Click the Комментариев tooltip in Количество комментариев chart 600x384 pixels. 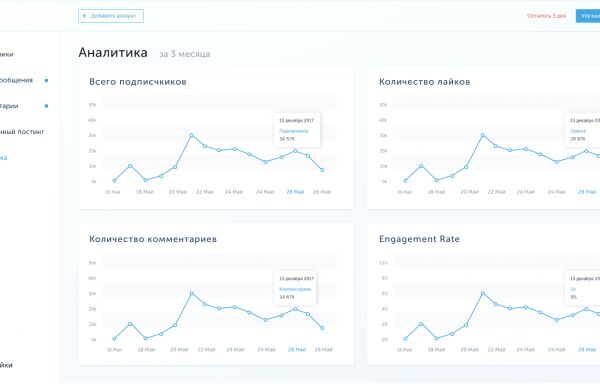(x=295, y=288)
